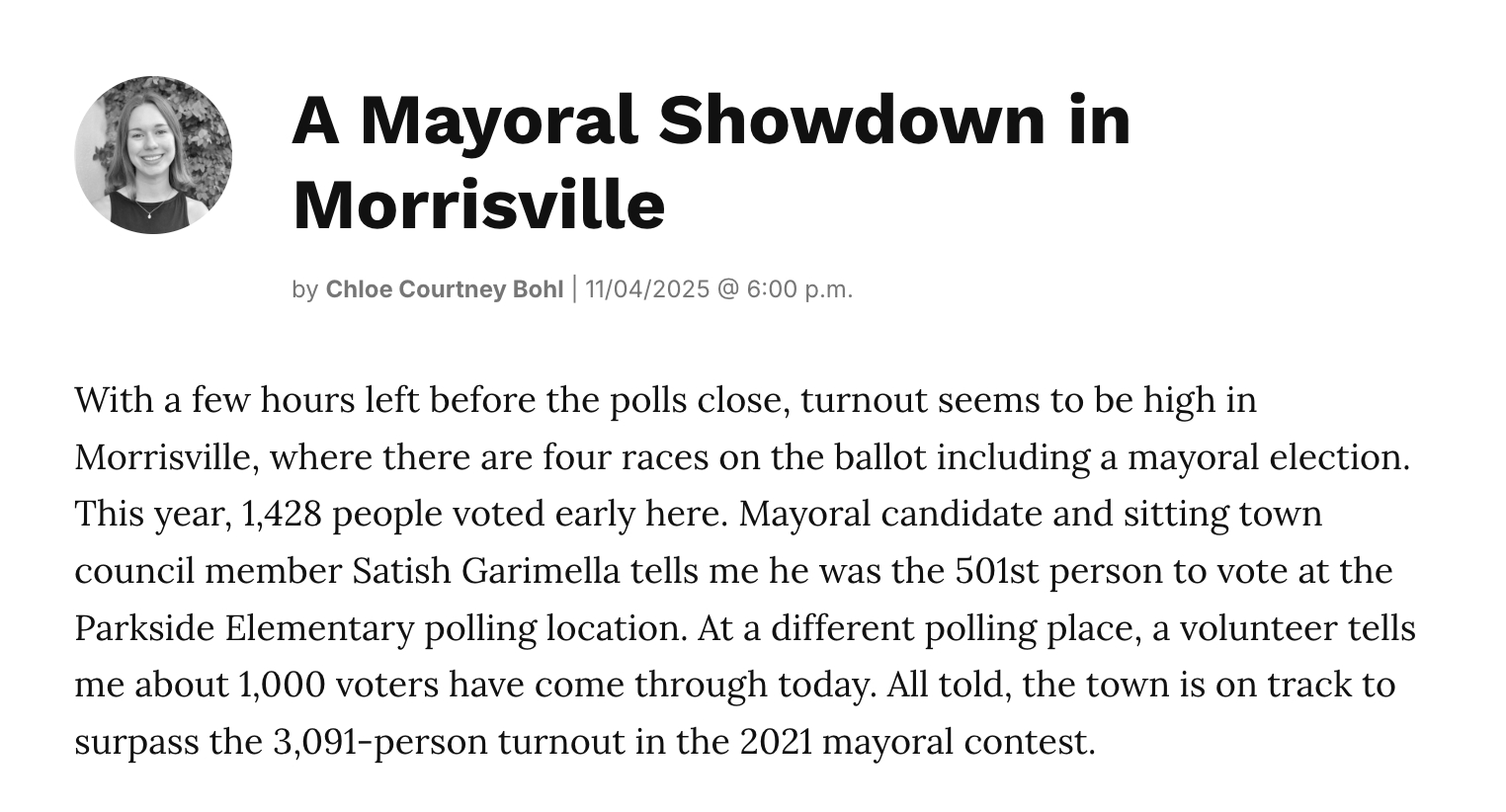1506x812 pixels.
Task: Click the word "by" in the byline
Action: (304, 289)
